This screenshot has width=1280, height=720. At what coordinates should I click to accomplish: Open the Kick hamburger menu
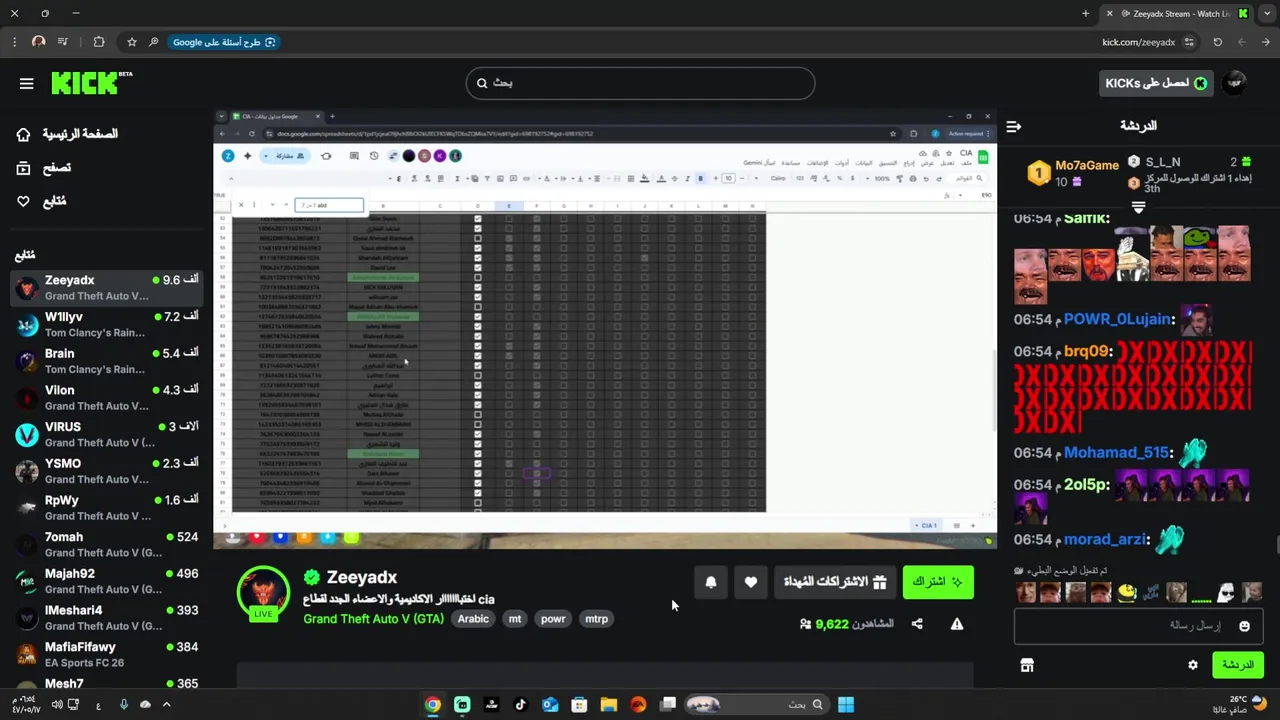26,84
